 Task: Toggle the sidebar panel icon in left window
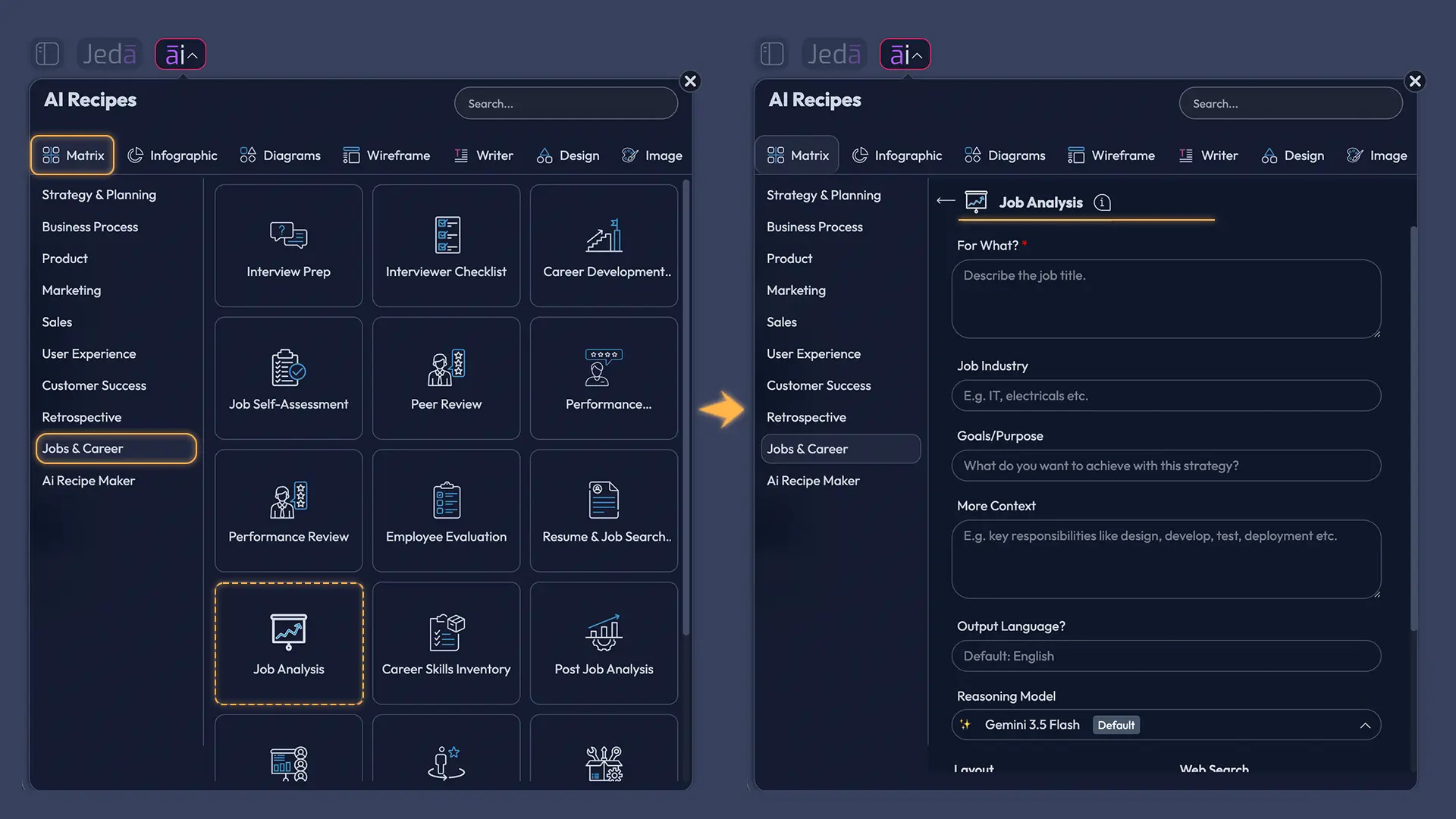click(47, 54)
